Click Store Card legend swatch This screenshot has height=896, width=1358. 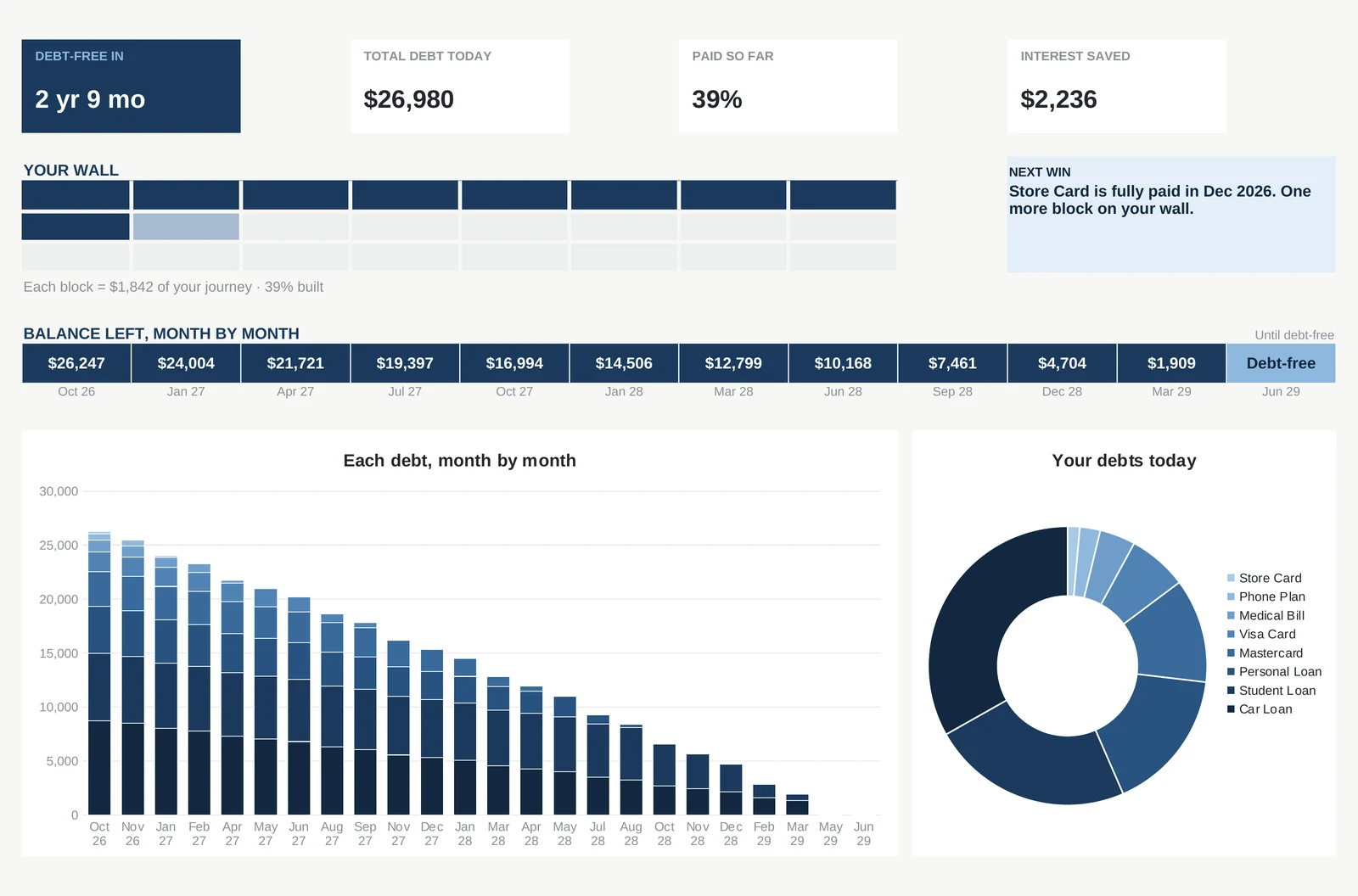pos(1231,578)
